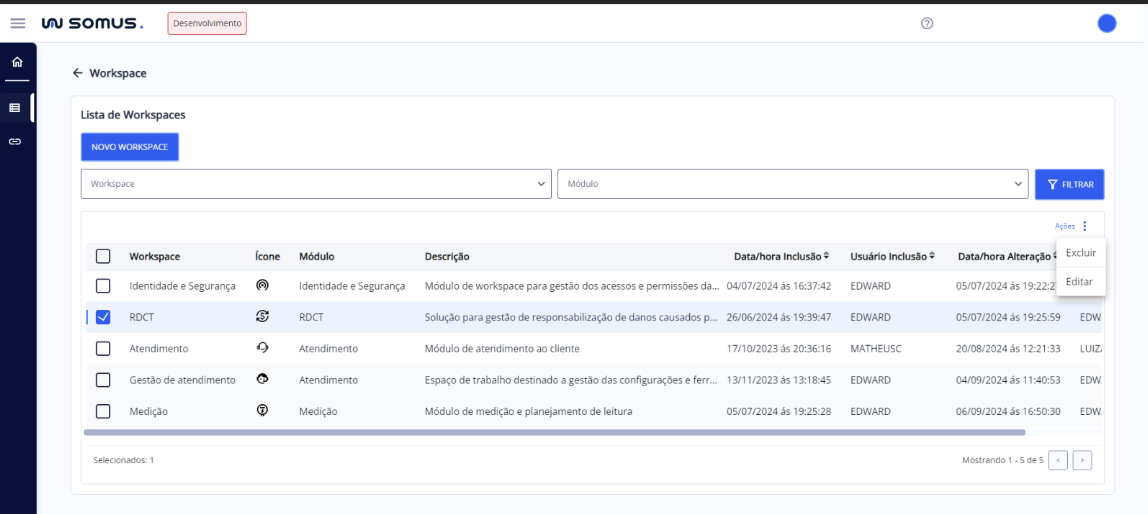Click the Desenvolvimento environment badge
The height and width of the screenshot is (514, 1148).
[207, 23]
